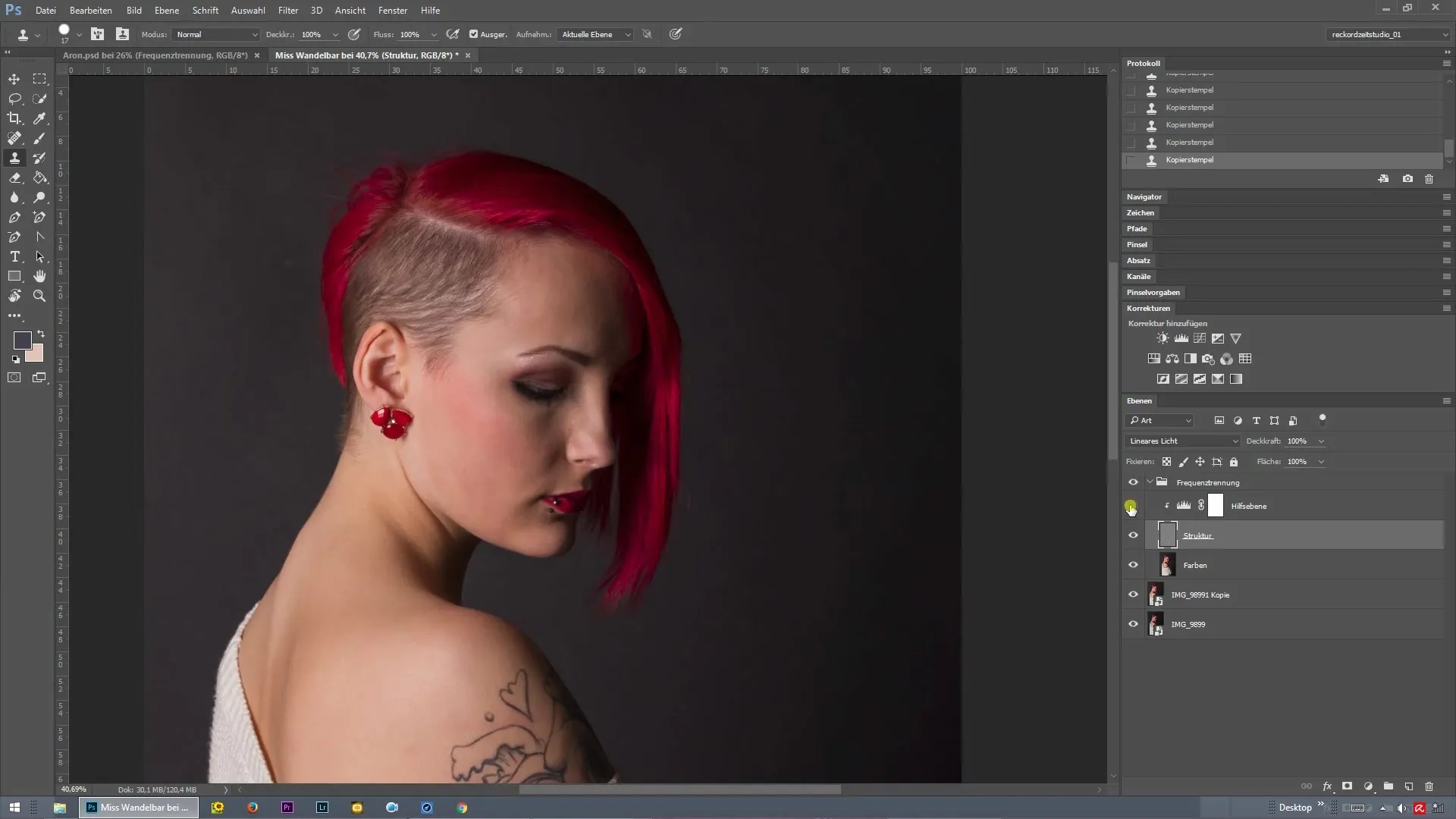
Task: Toggle lock all for layer
Action: click(1234, 462)
